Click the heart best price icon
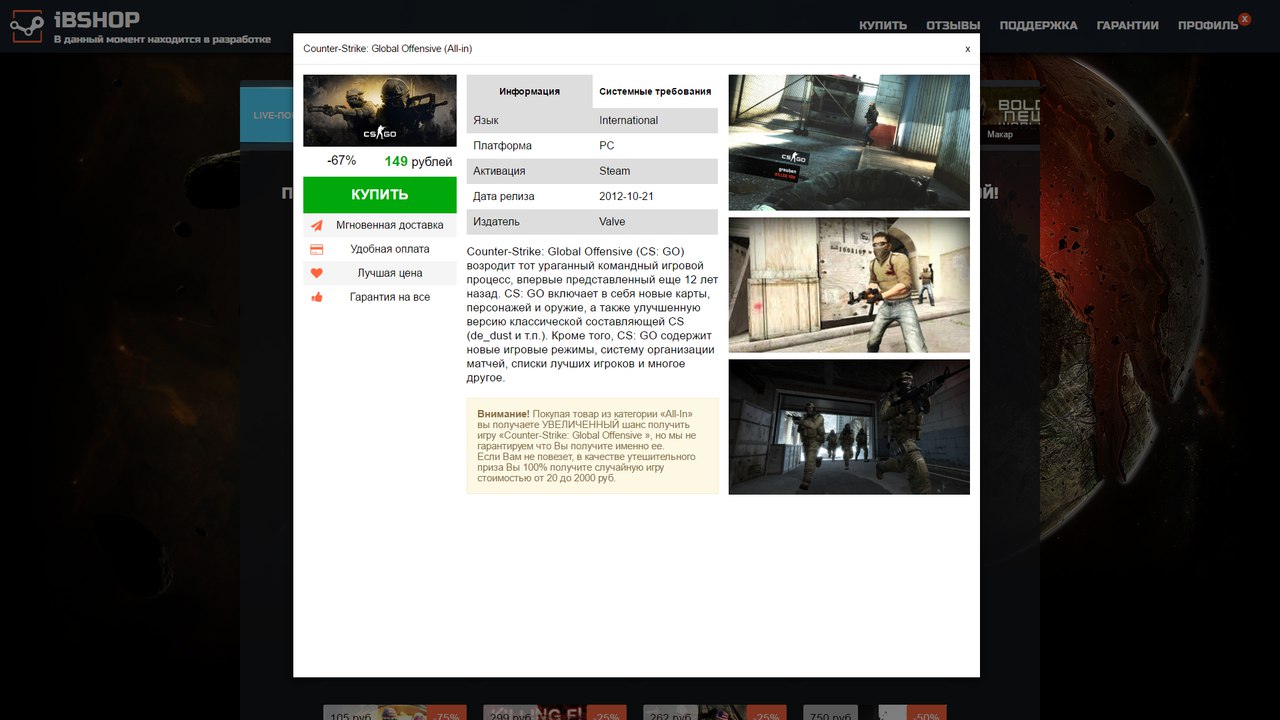The width and height of the screenshot is (1280, 720). (x=317, y=273)
